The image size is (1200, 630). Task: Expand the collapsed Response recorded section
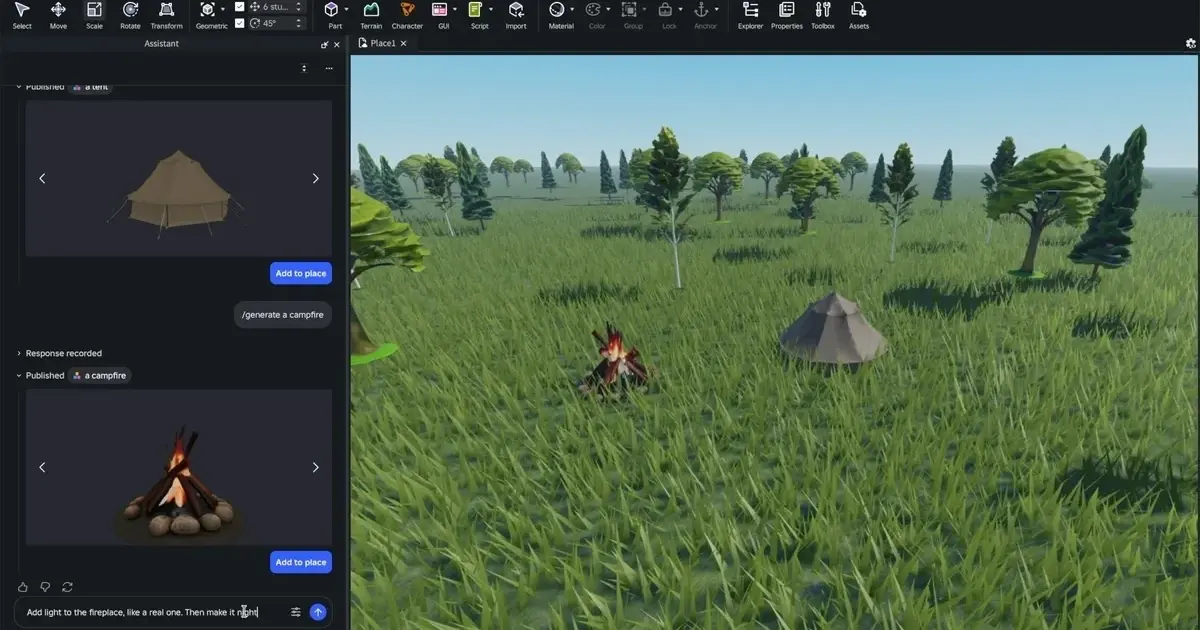(x=19, y=353)
